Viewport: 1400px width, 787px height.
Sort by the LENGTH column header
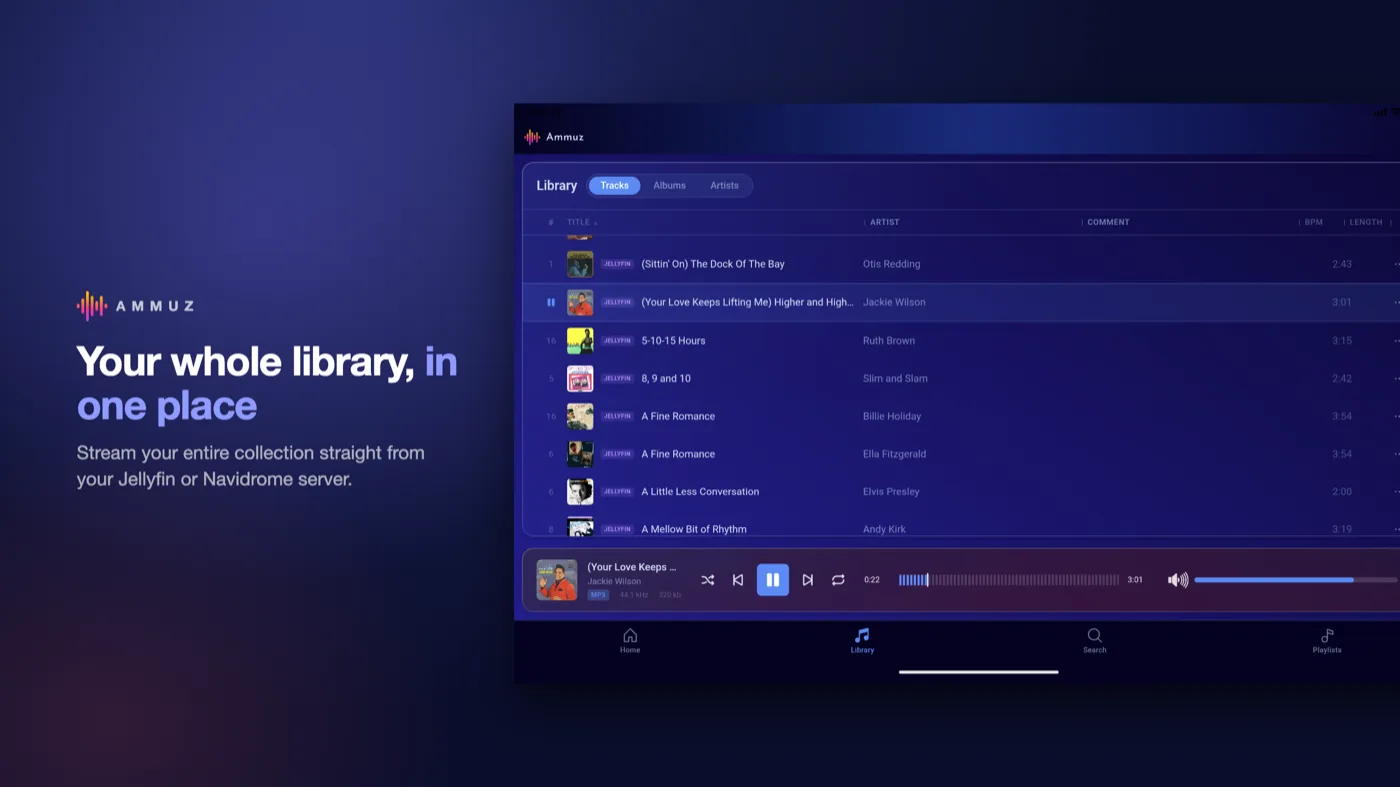1366,222
